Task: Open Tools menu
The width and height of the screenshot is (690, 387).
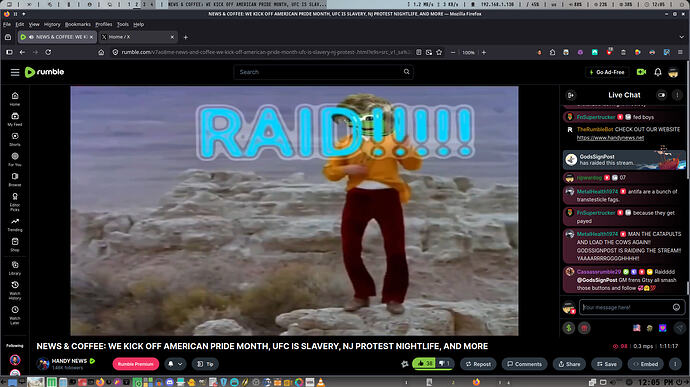Action: [x=123, y=24]
